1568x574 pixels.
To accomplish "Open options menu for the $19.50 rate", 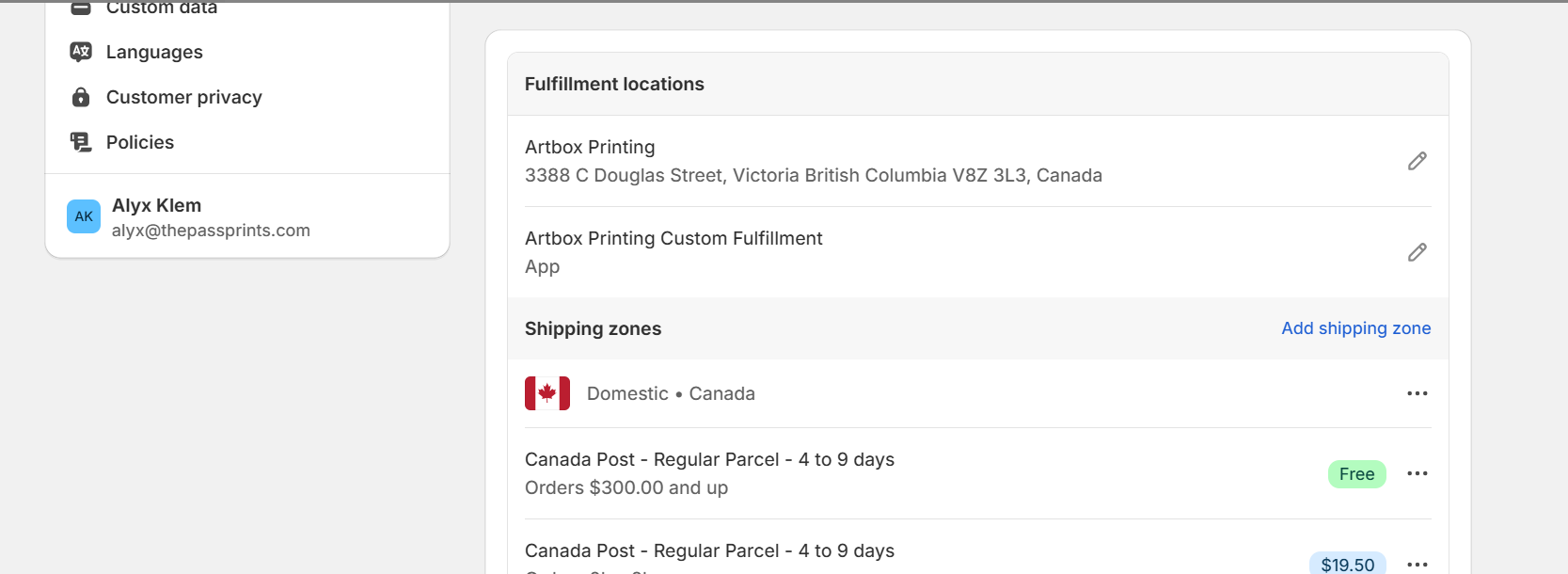I will 1417,564.
